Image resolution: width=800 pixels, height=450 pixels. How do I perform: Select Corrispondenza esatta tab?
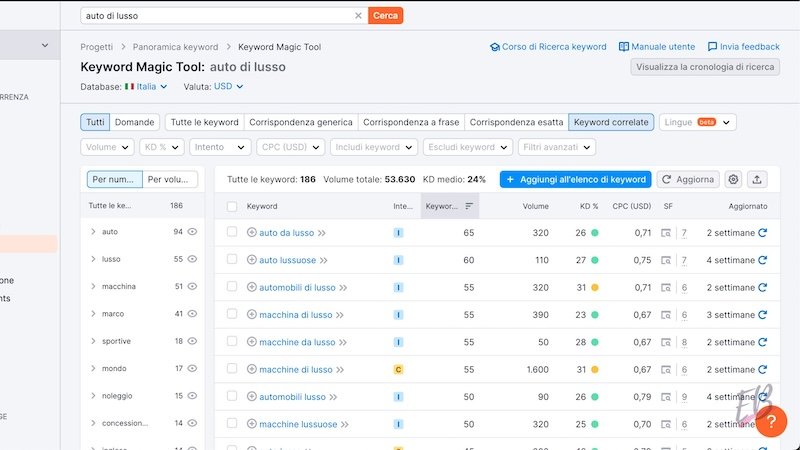pyautogui.click(x=516, y=122)
